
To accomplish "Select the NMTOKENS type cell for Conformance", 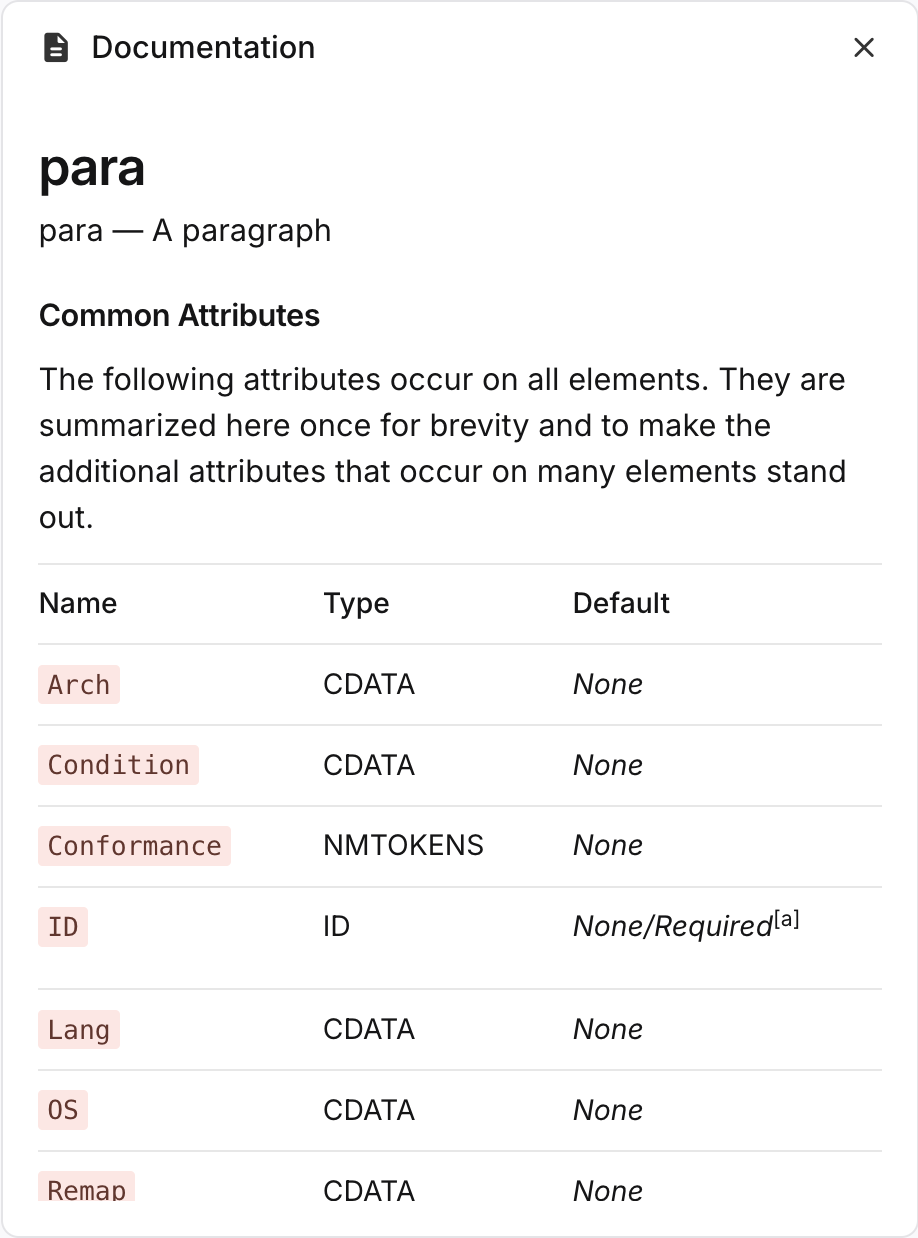I will coord(403,845).
